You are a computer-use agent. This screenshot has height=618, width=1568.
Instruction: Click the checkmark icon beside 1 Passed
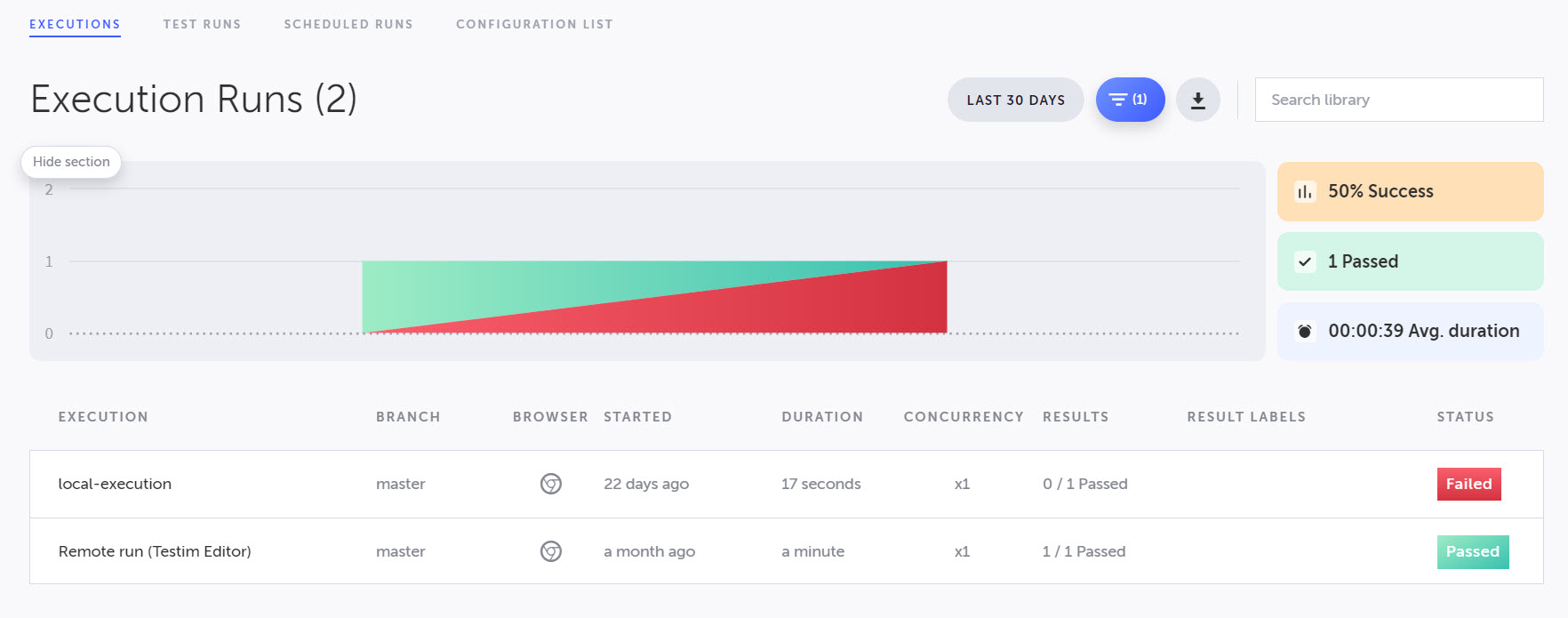[x=1304, y=261]
